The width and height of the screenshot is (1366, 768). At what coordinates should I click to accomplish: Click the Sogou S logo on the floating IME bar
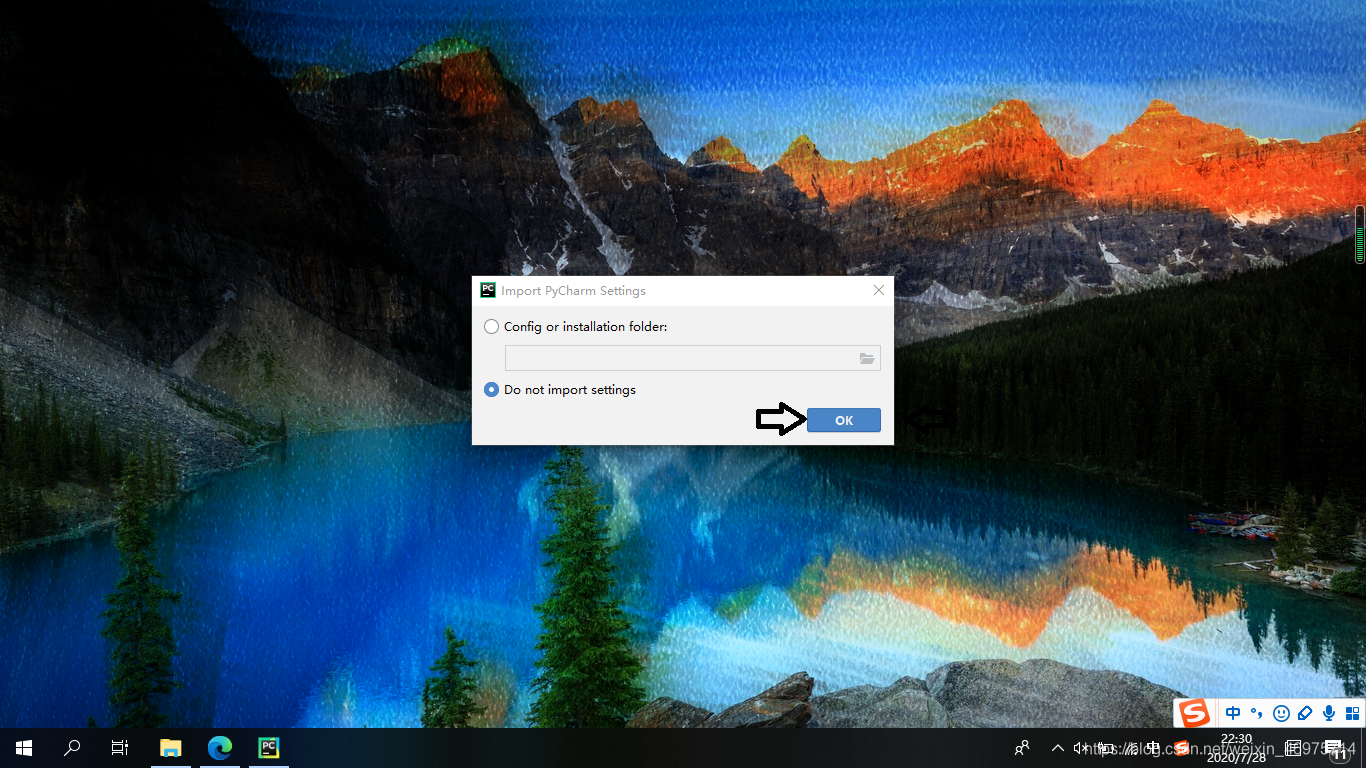point(1193,713)
